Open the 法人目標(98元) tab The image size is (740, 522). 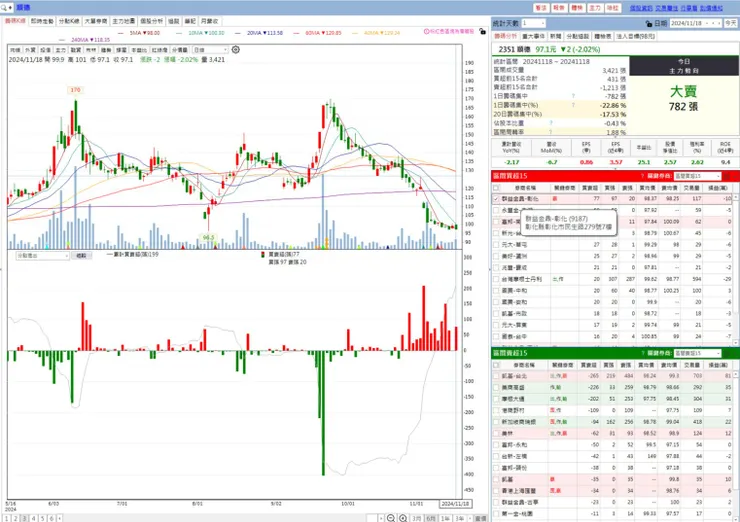point(635,36)
